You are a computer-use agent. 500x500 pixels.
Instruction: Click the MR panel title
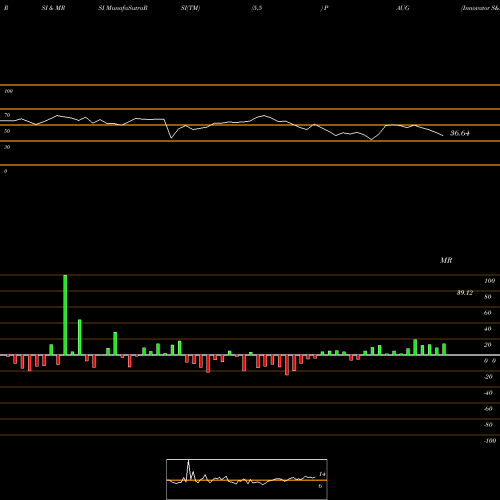tap(446, 260)
